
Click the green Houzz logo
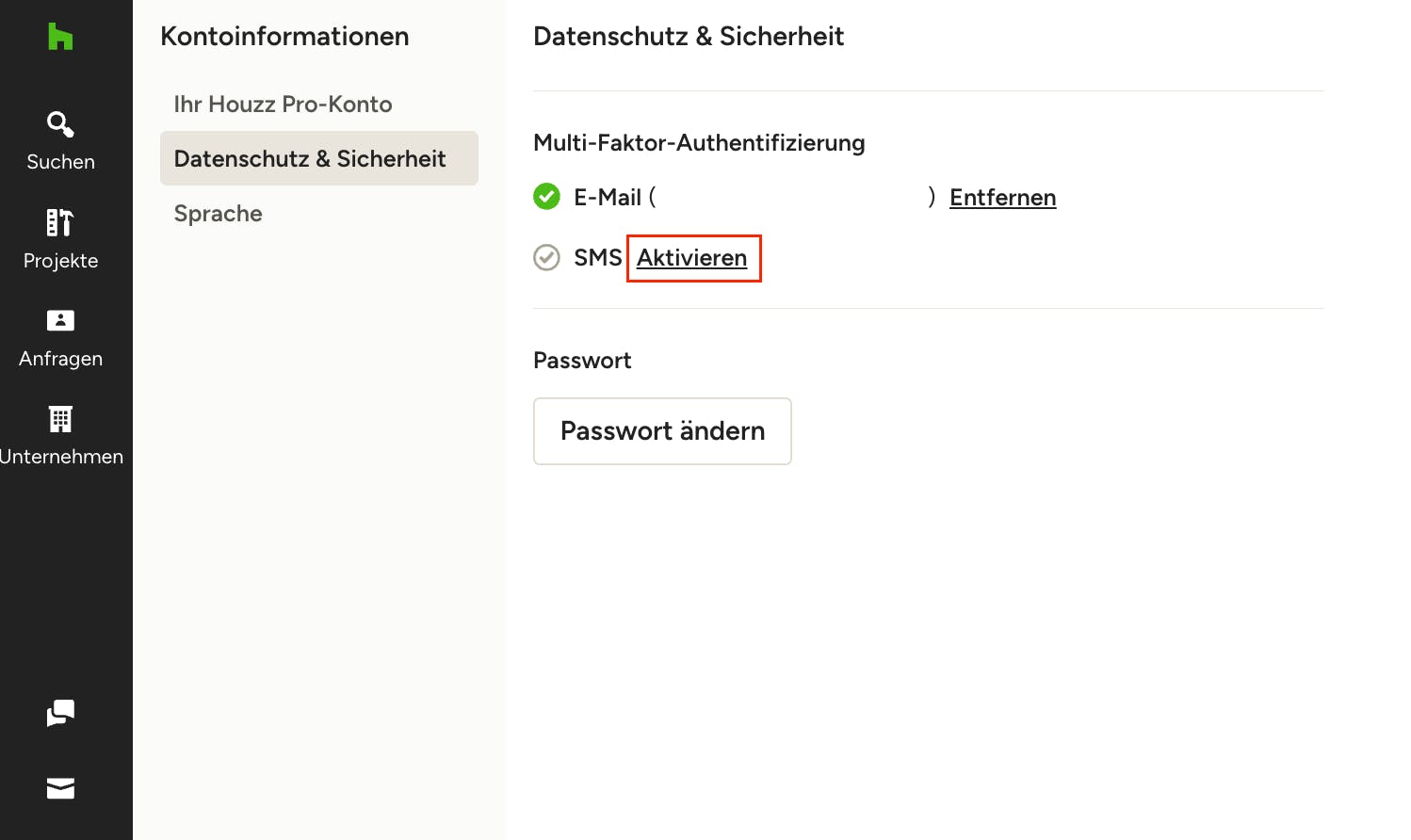point(60,37)
